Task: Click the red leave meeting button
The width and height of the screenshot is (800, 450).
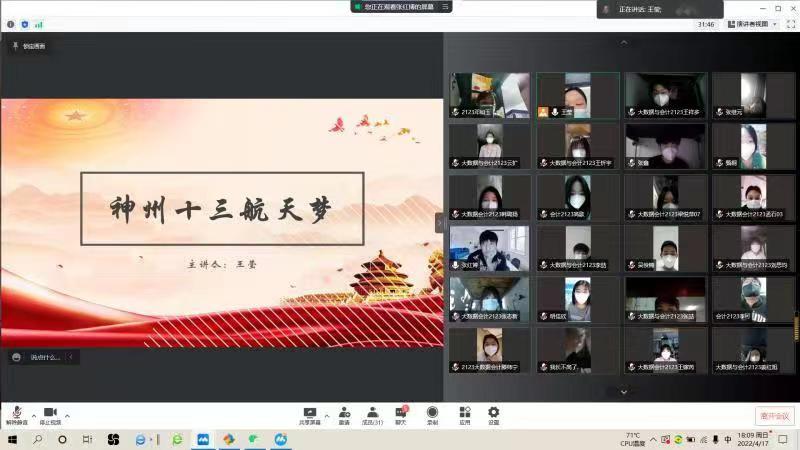Action: pyautogui.click(x=773, y=416)
